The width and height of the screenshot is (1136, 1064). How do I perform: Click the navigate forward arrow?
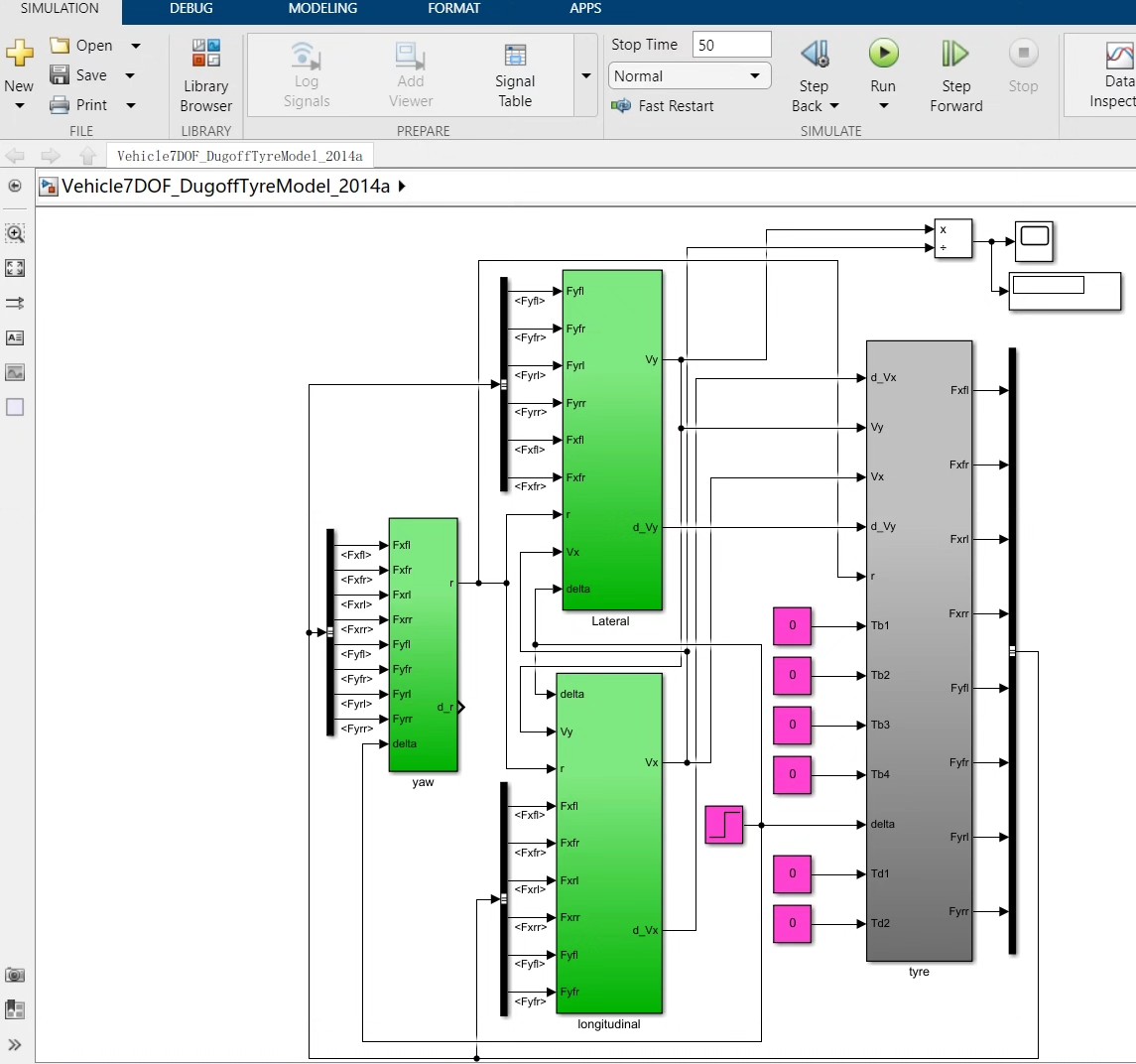(51, 156)
